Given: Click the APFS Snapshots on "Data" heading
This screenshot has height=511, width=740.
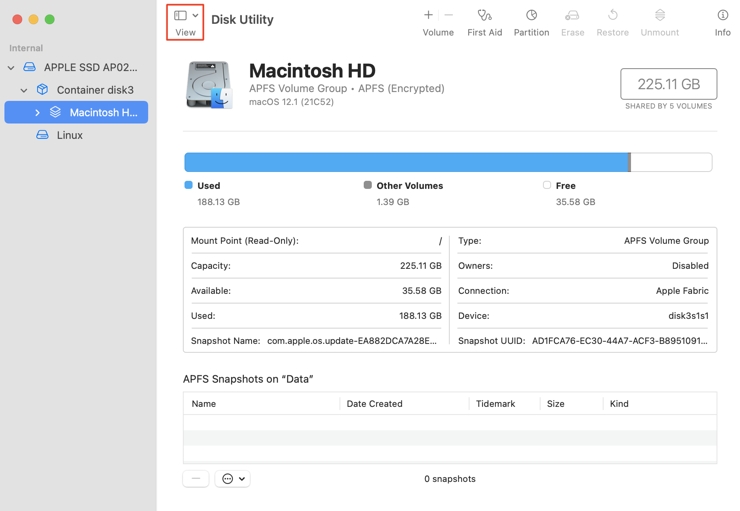Looking at the screenshot, I should (248, 379).
